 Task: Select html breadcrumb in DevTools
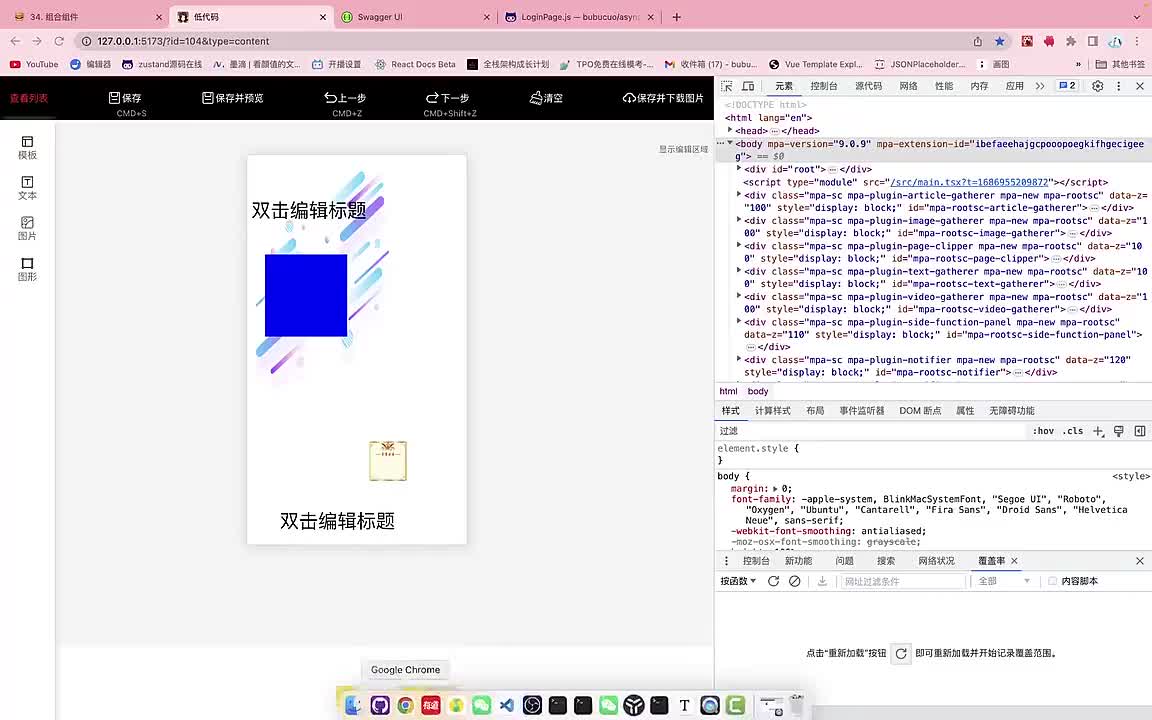click(728, 392)
